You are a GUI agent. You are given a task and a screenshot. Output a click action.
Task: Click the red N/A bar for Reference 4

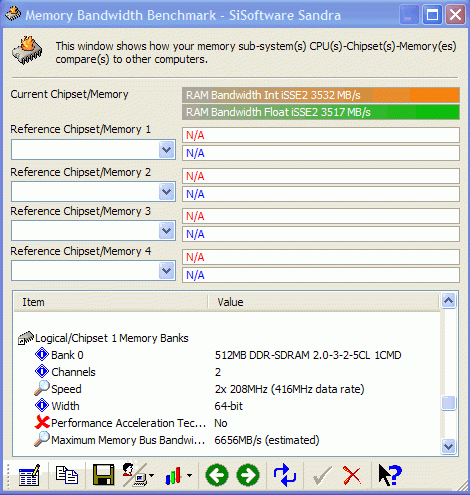click(321, 257)
